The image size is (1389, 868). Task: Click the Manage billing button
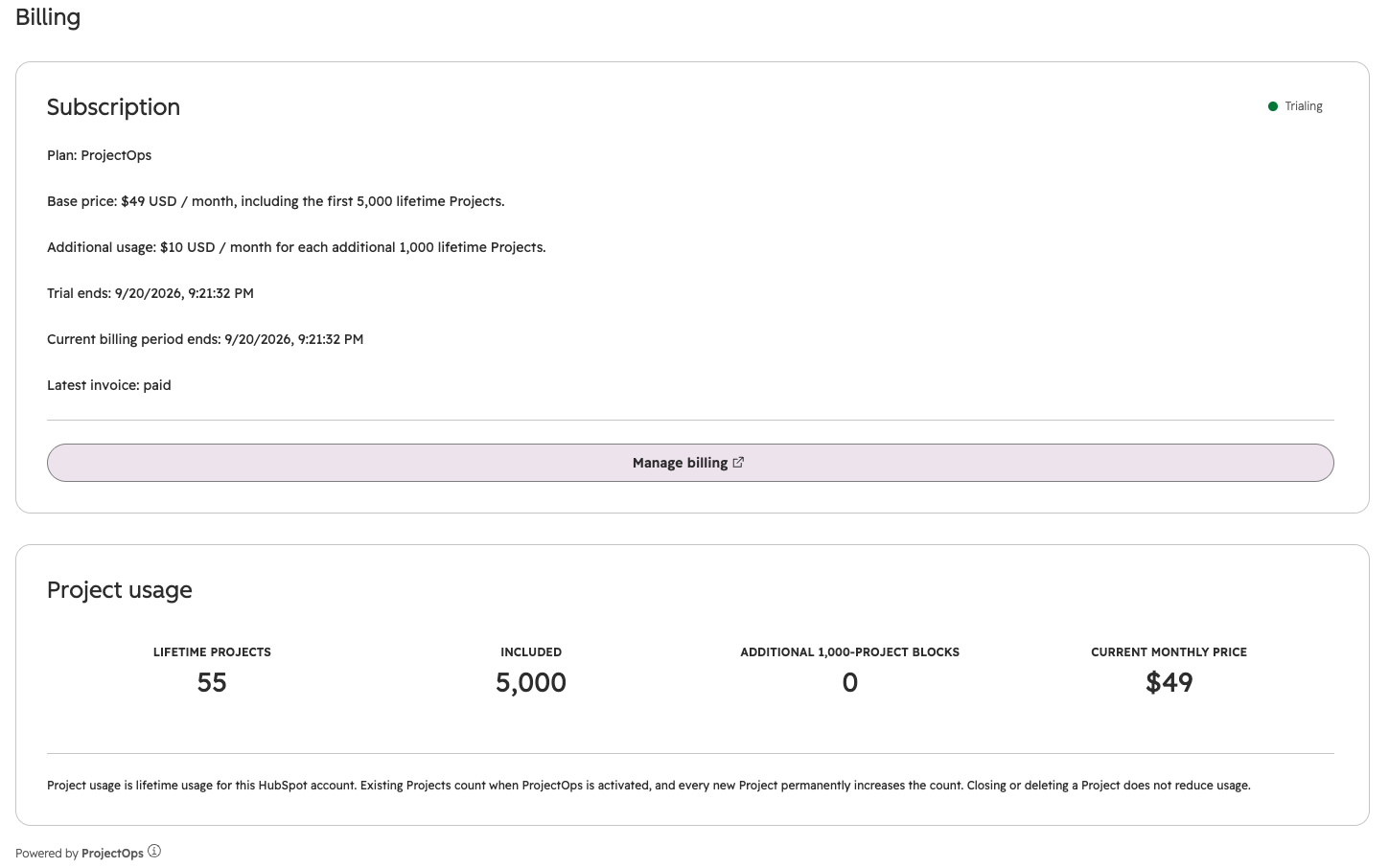tap(690, 463)
